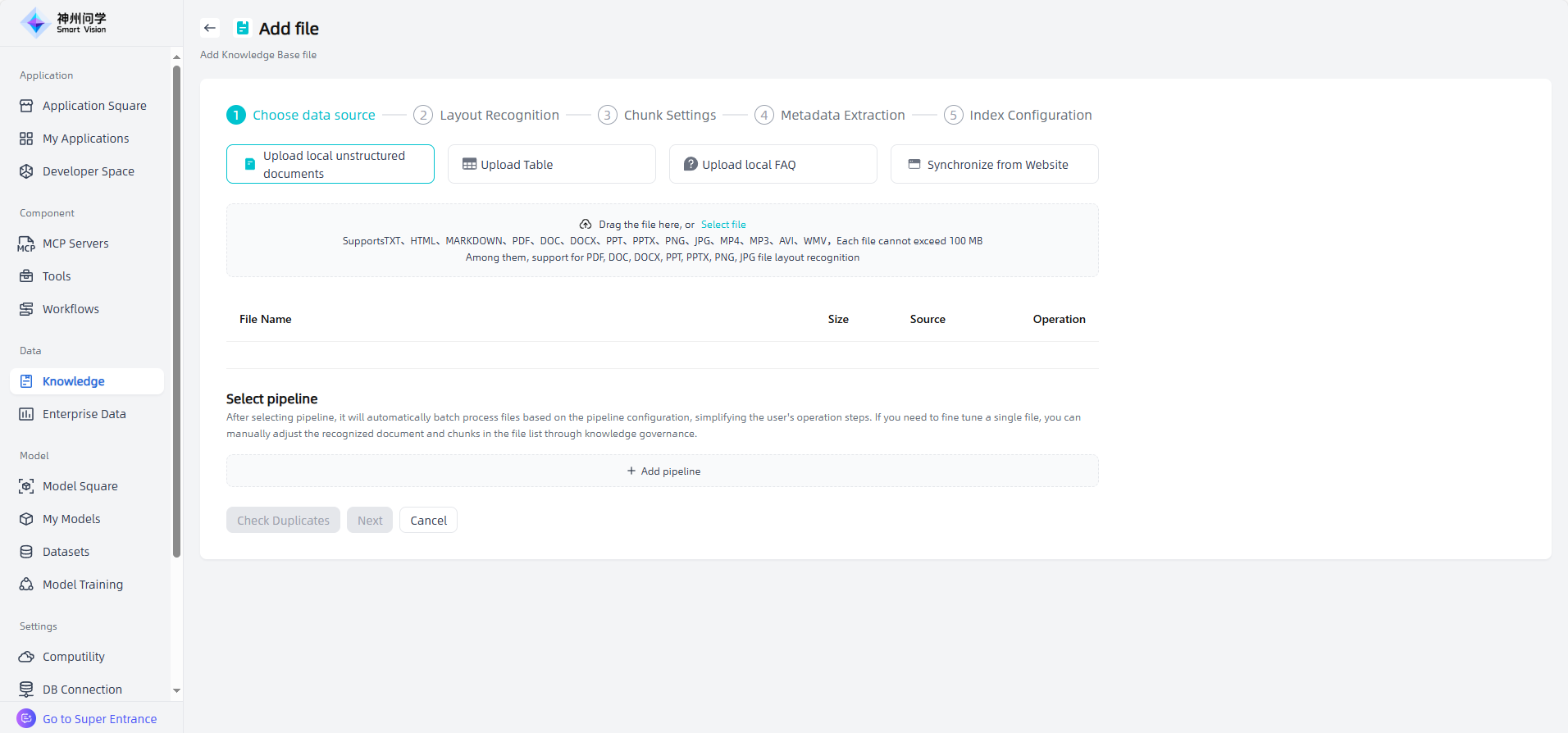This screenshot has height=733, width=1568.
Task: Choose Upload local unstructured documents option
Action: 330,164
